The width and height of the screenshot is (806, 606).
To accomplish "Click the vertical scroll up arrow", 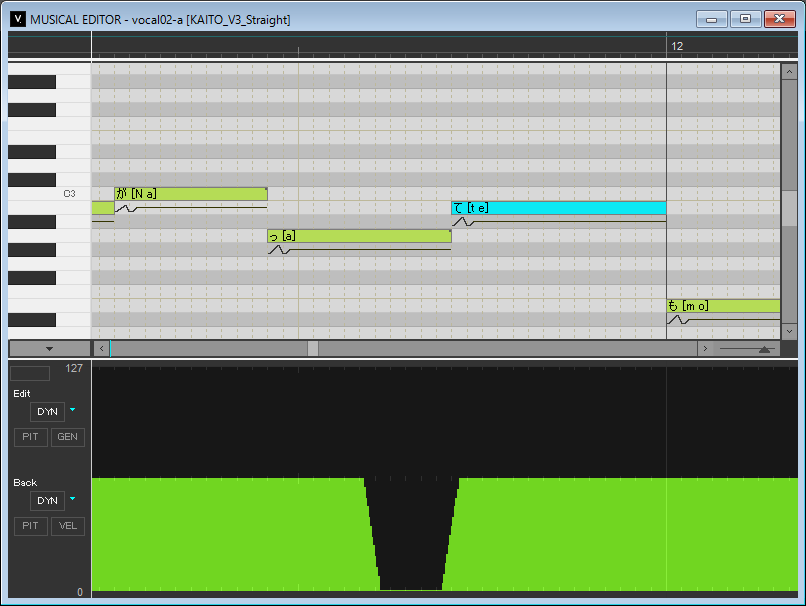I will point(789,72).
